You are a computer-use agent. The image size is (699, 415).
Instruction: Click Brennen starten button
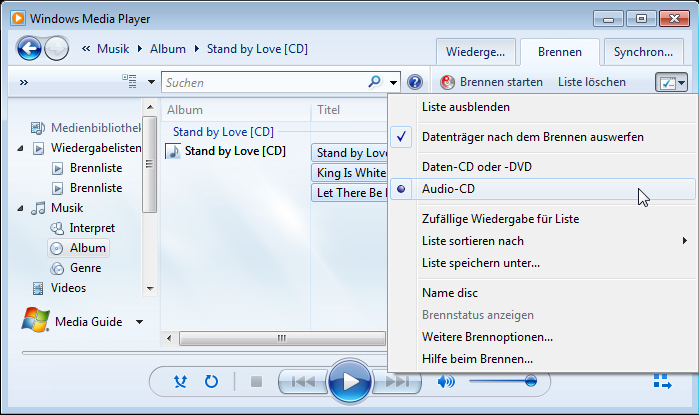point(491,82)
